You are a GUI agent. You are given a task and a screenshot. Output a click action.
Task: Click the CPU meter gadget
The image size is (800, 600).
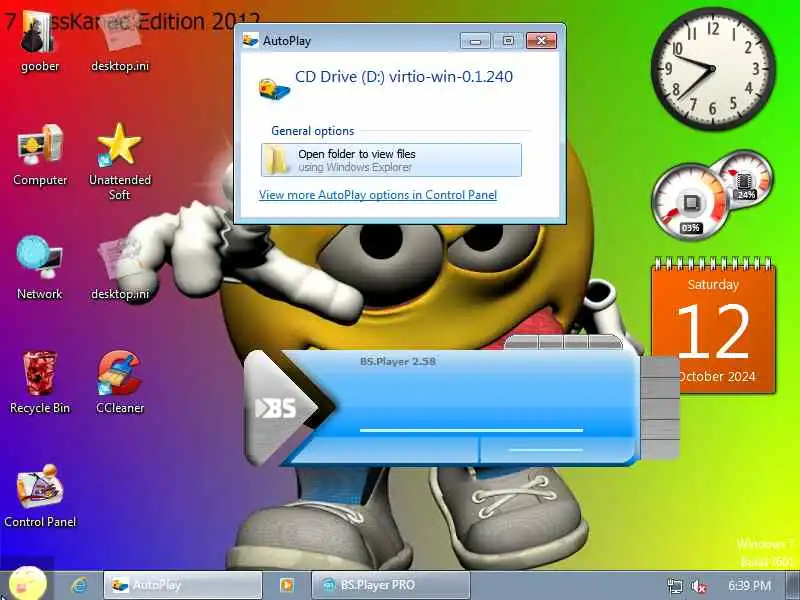[690, 202]
